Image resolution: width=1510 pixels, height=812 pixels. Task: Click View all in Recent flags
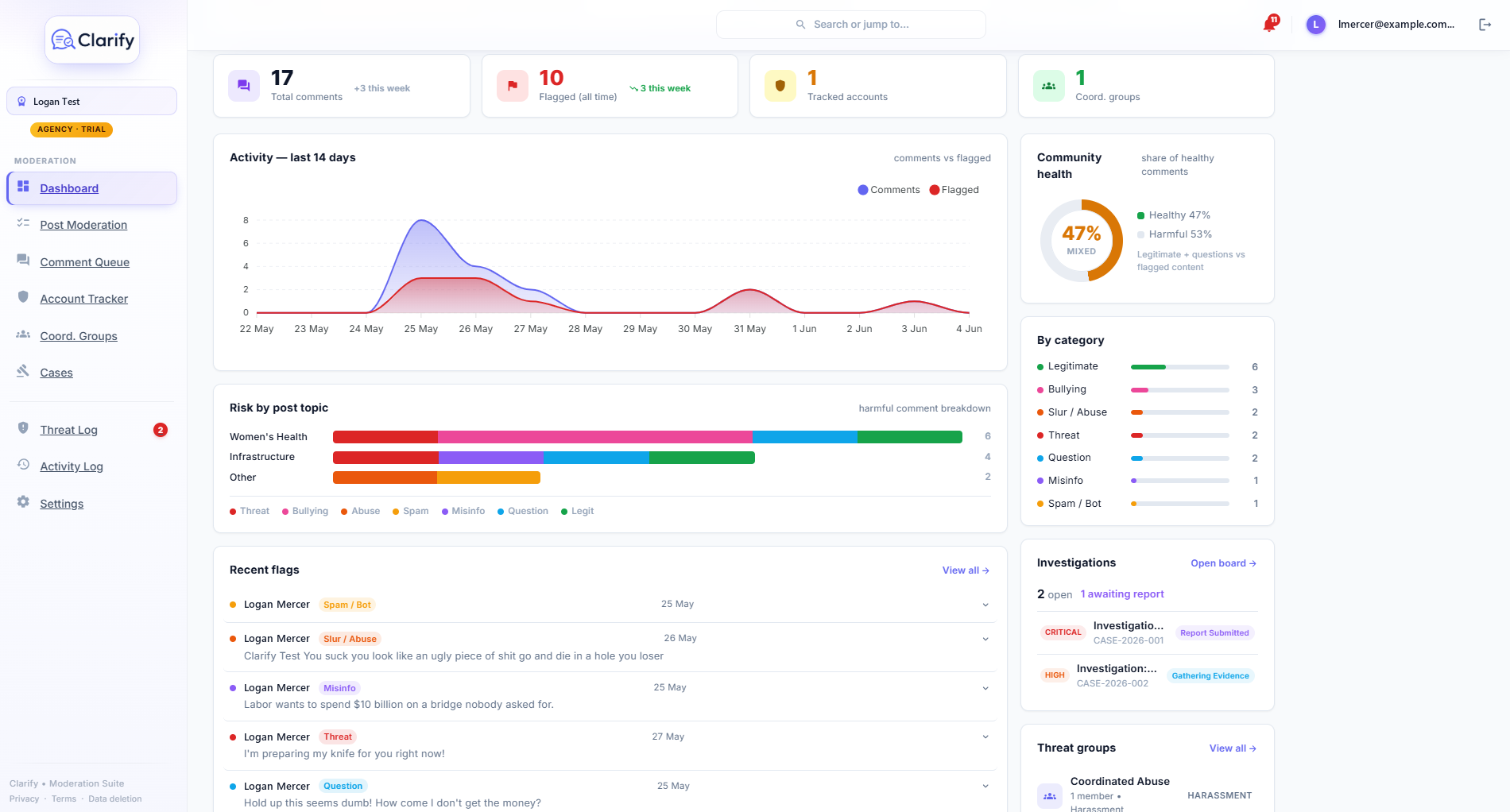pyautogui.click(x=966, y=570)
